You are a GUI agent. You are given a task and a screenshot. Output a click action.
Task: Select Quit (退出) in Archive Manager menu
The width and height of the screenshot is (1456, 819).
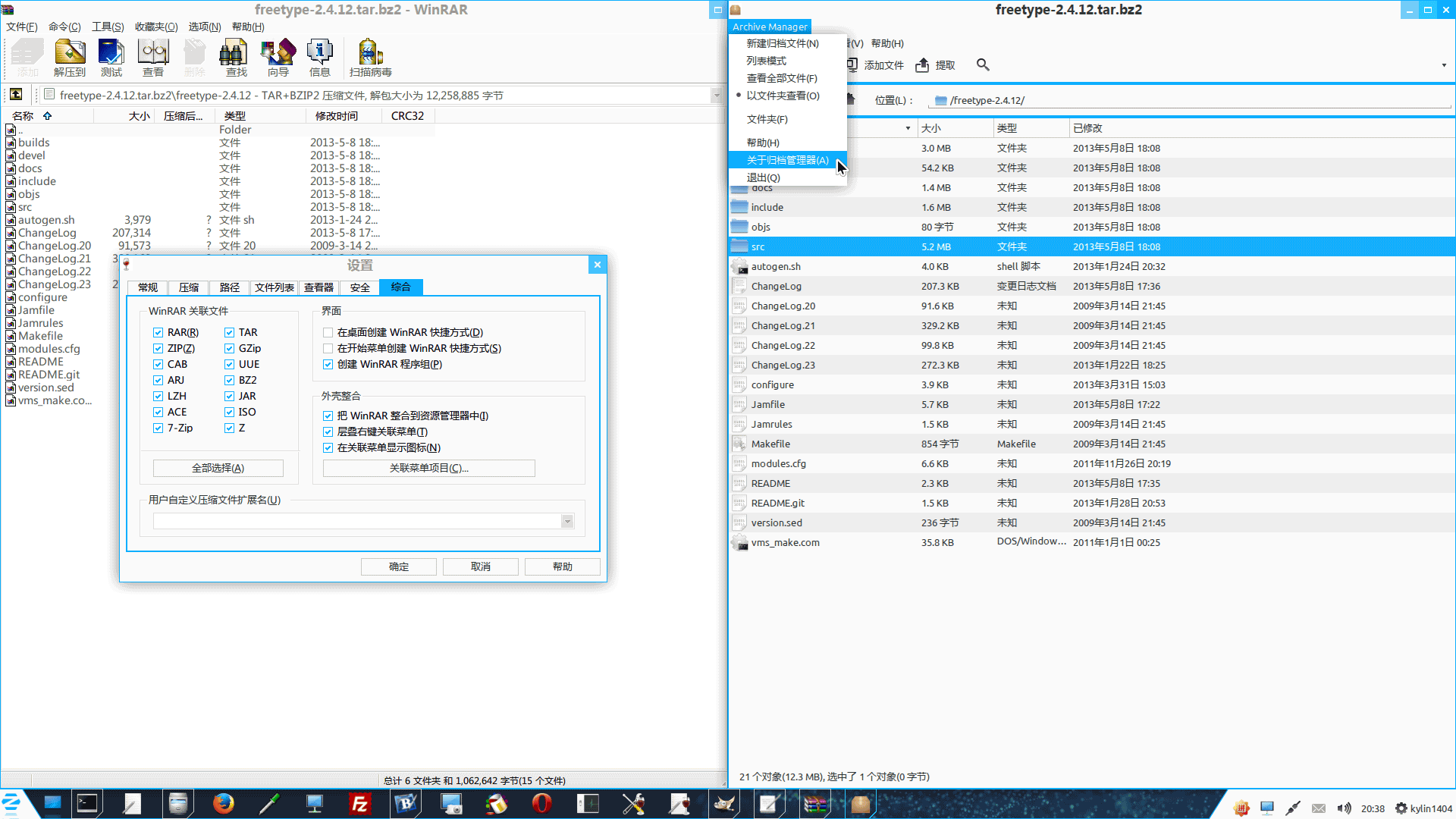click(787, 177)
